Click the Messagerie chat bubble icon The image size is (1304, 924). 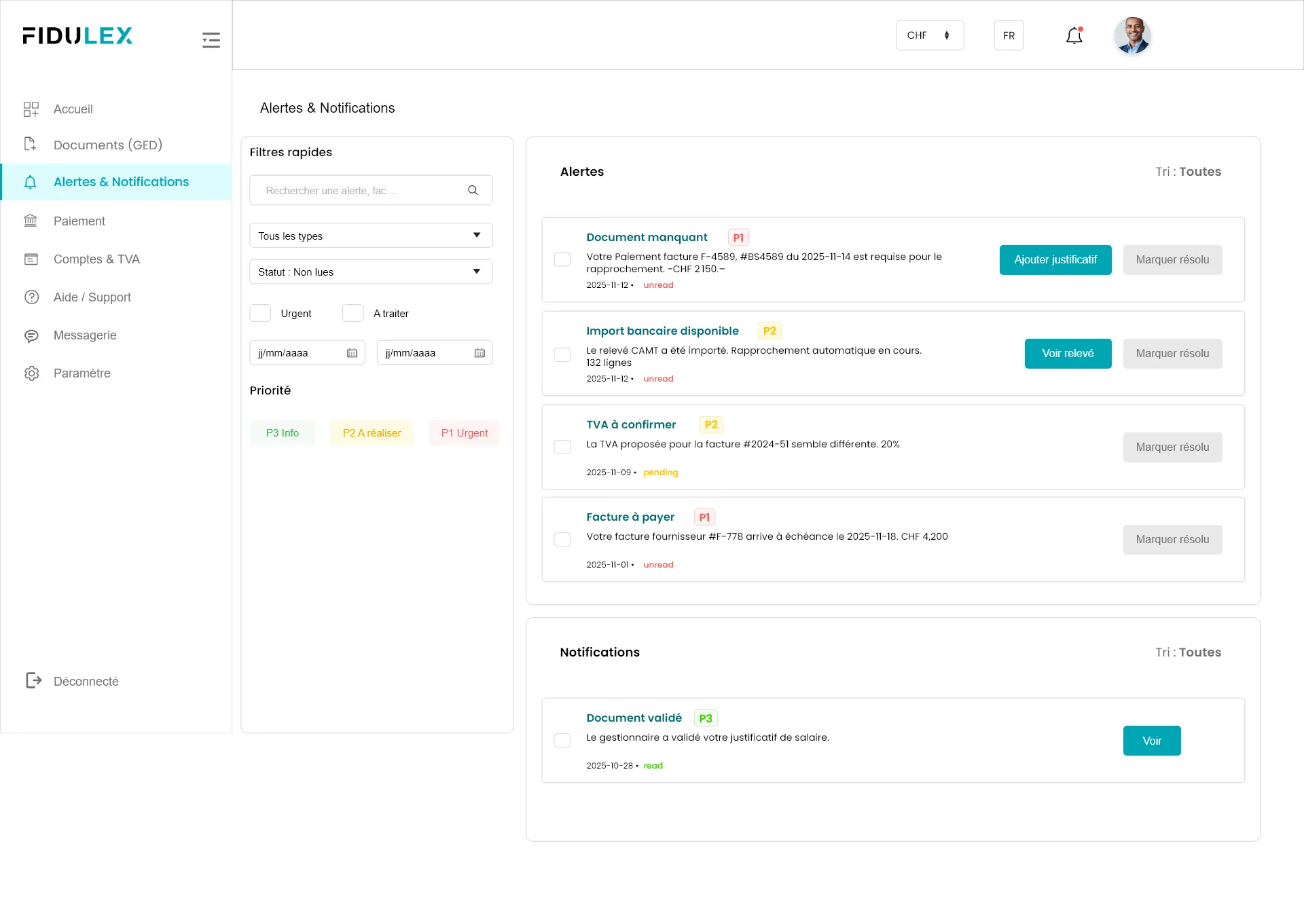click(x=31, y=335)
